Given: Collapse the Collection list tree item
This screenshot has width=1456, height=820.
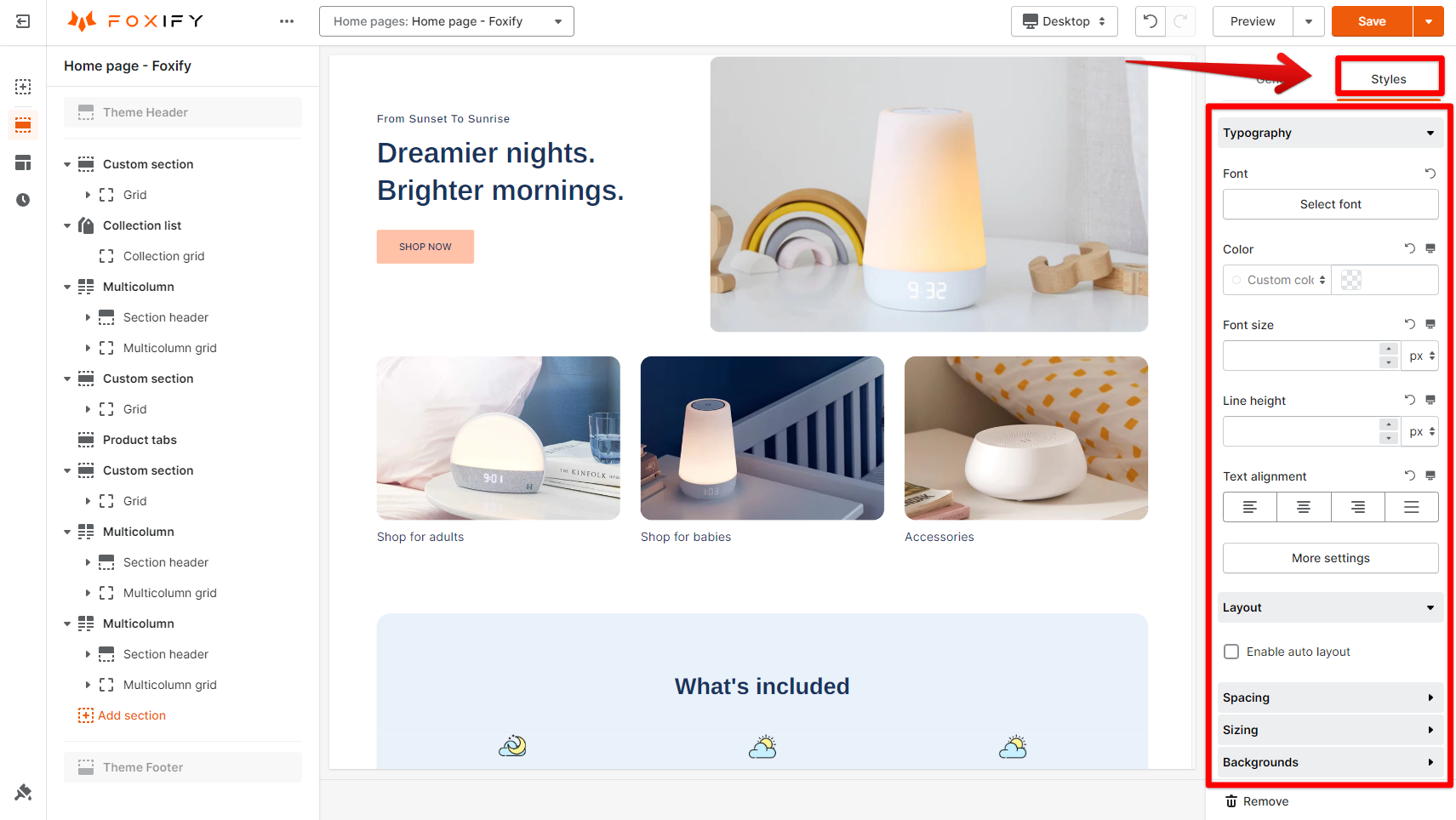Looking at the screenshot, I should point(67,225).
